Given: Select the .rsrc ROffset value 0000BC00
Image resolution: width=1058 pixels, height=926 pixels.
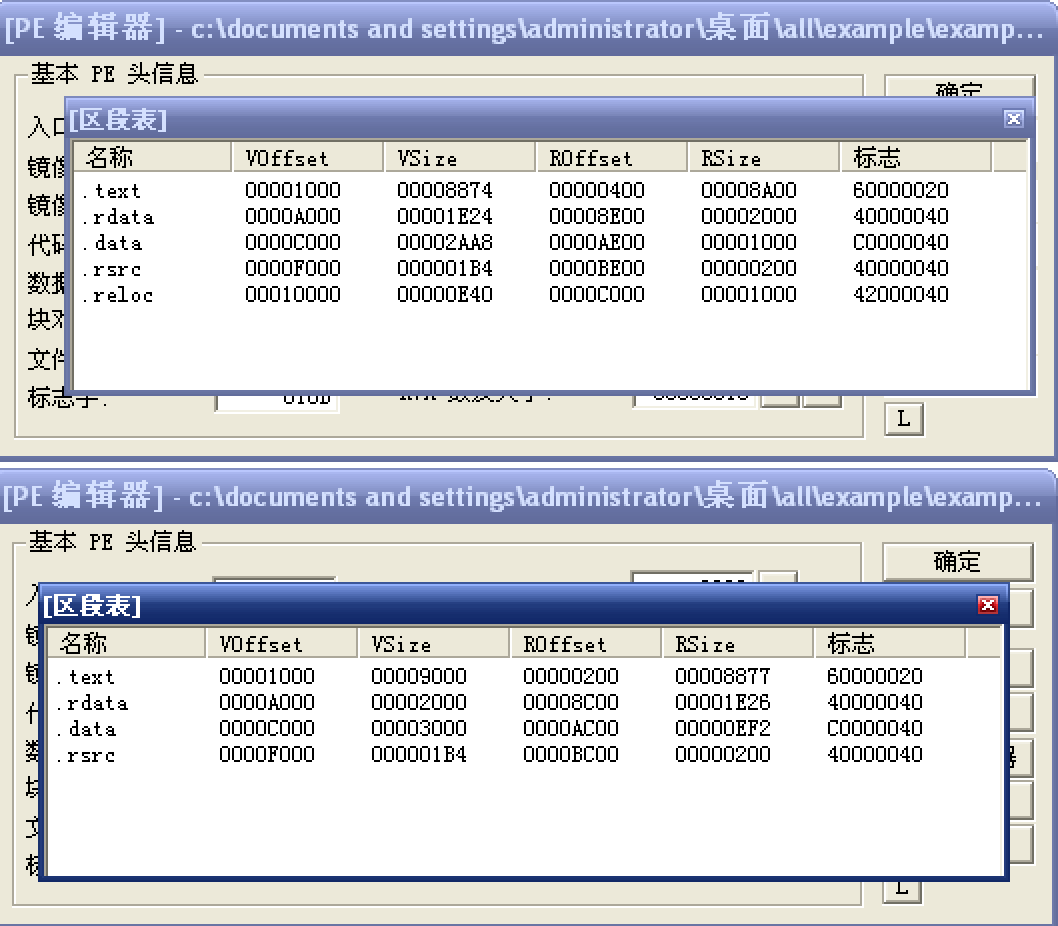Looking at the screenshot, I should click(570, 755).
